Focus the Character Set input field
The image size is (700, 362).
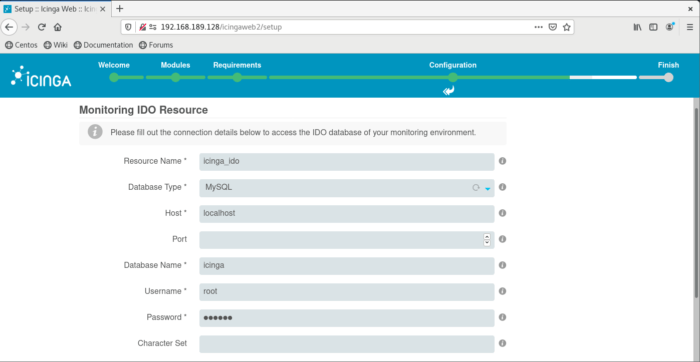pyautogui.click(x=346, y=344)
